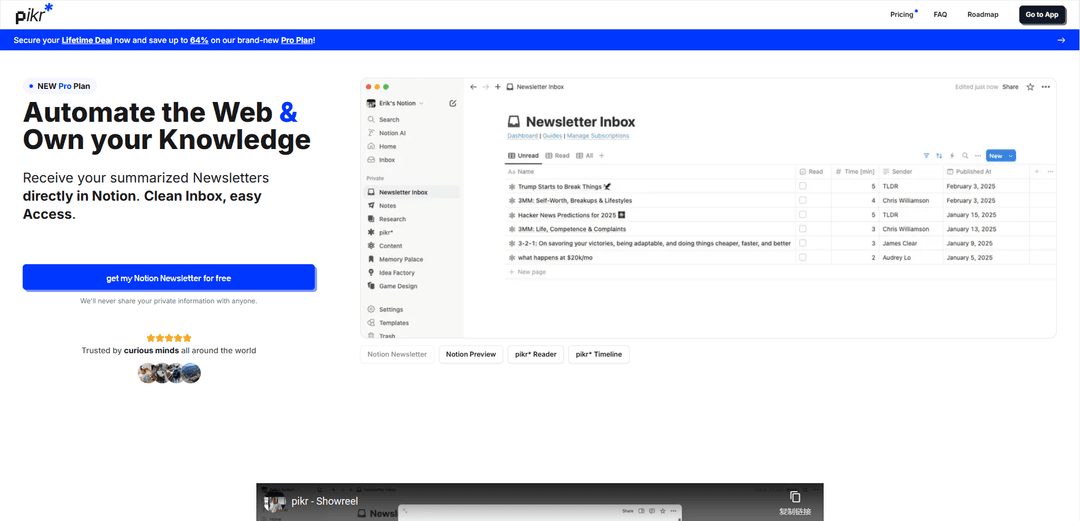Click the arrow at the banner's right end

[1061, 40]
